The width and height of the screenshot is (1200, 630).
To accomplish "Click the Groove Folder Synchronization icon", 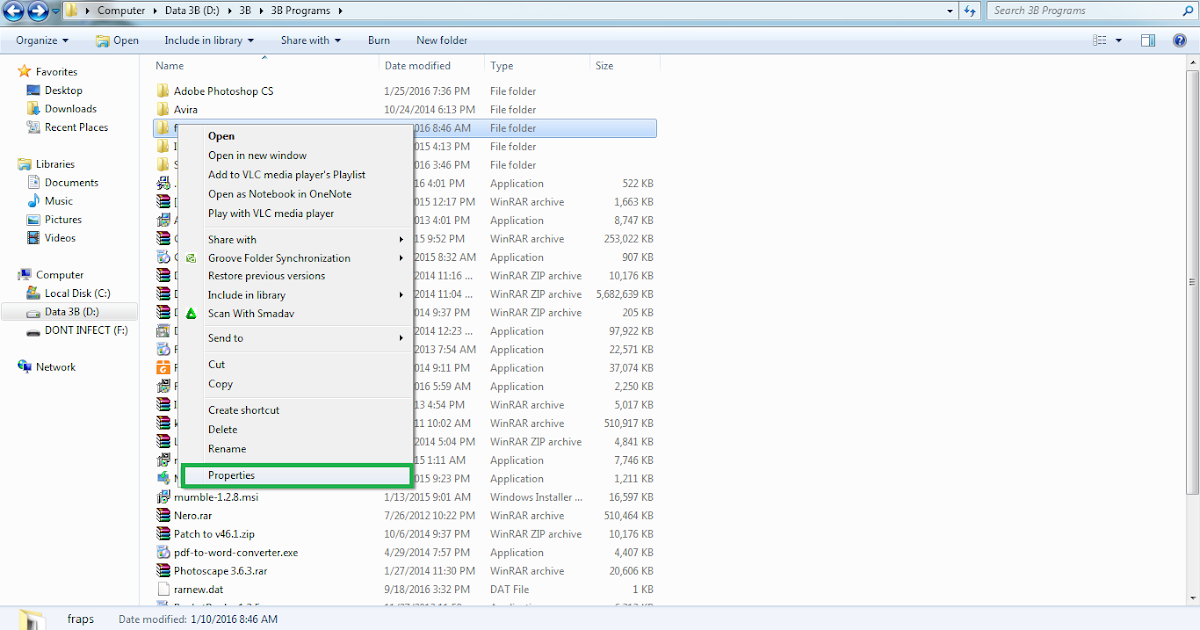I will pyautogui.click(x=191, y=258).
